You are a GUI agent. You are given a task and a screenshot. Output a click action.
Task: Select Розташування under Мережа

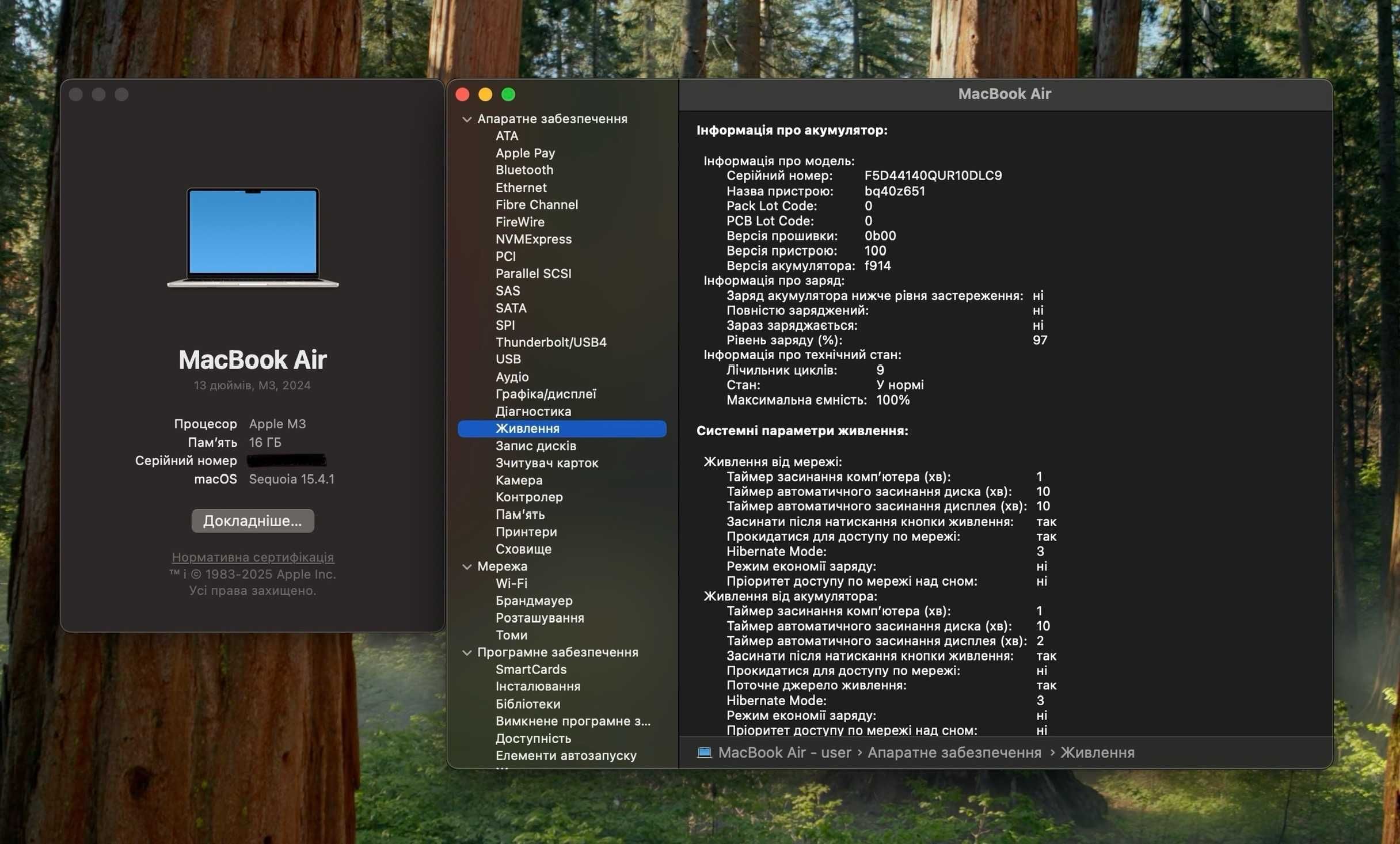(x=539, y=618)
